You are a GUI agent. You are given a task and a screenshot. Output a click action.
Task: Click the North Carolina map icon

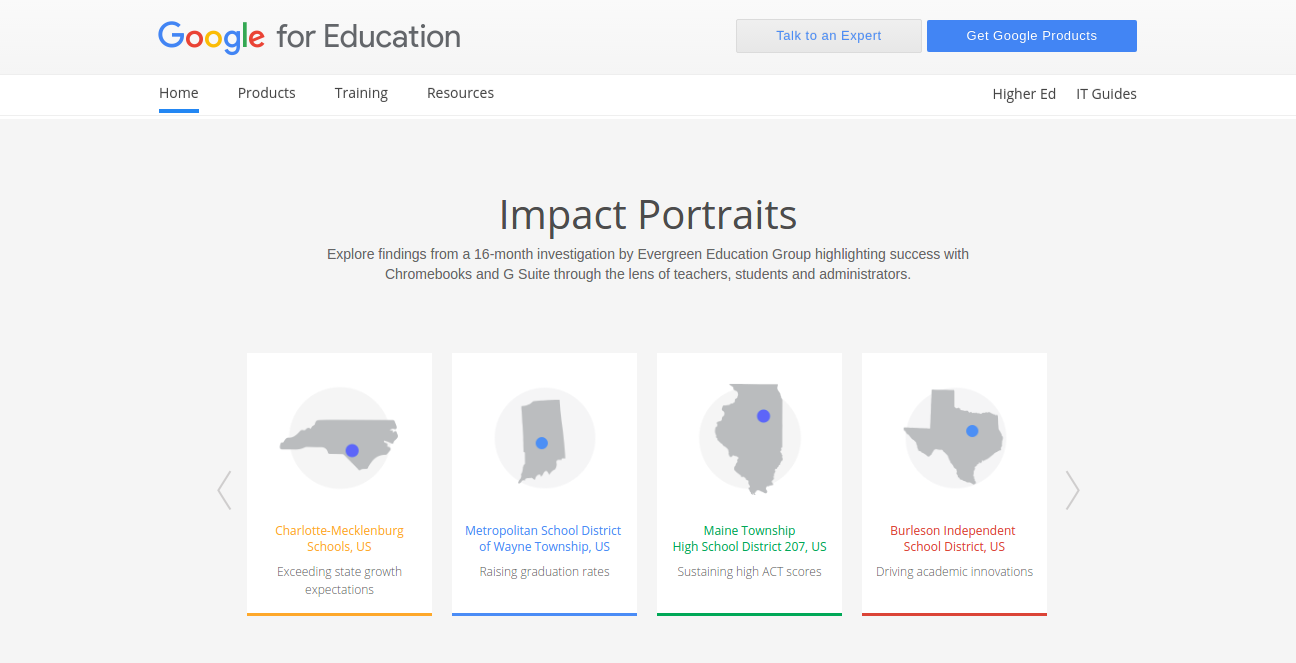click(339, 439)
